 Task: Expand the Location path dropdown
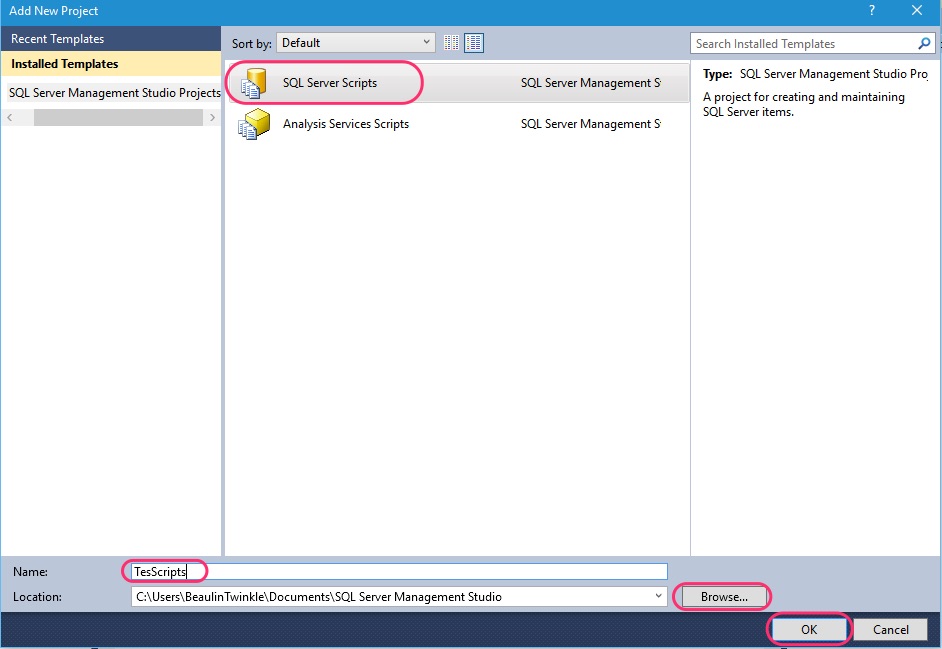(658, 596)
